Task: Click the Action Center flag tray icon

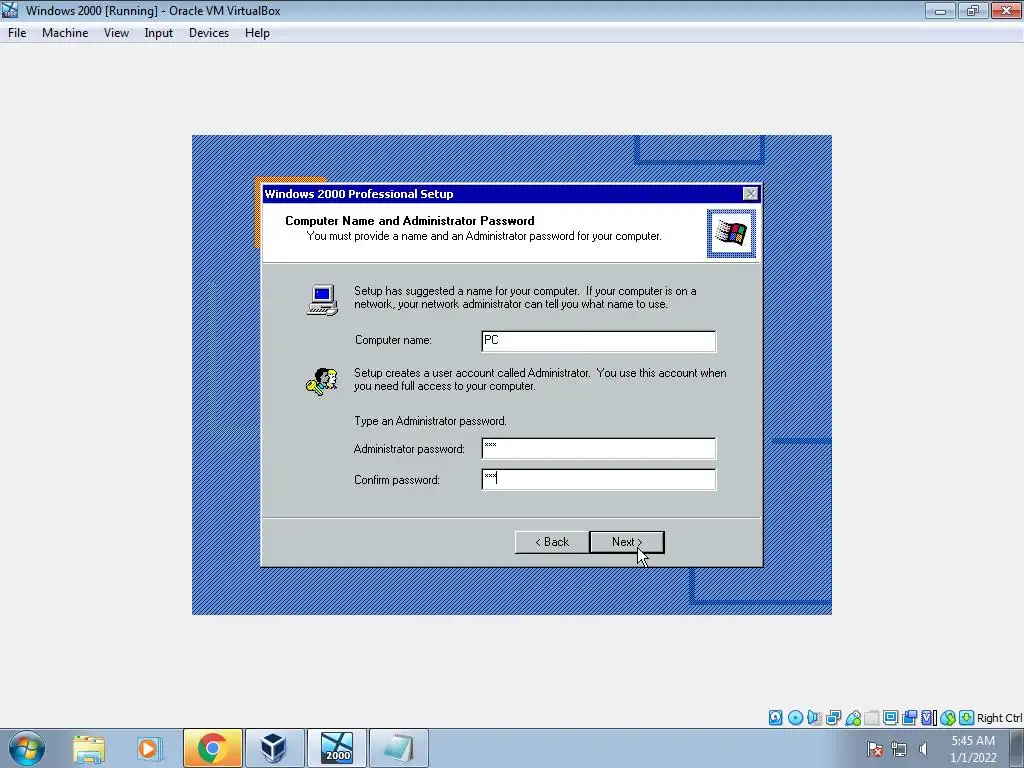Action: tap(875, 749)
